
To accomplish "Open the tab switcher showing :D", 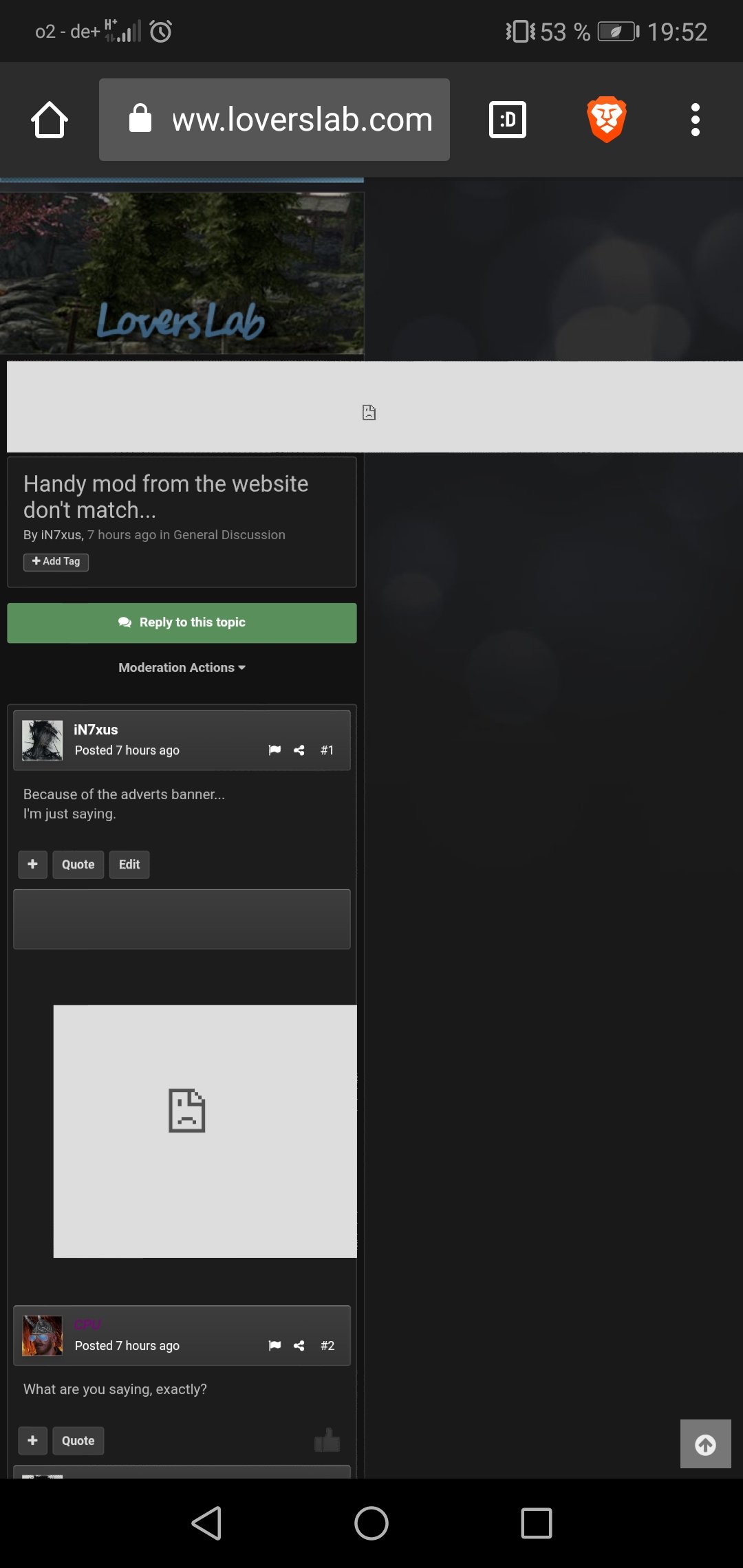I will [x=508, y=120].
